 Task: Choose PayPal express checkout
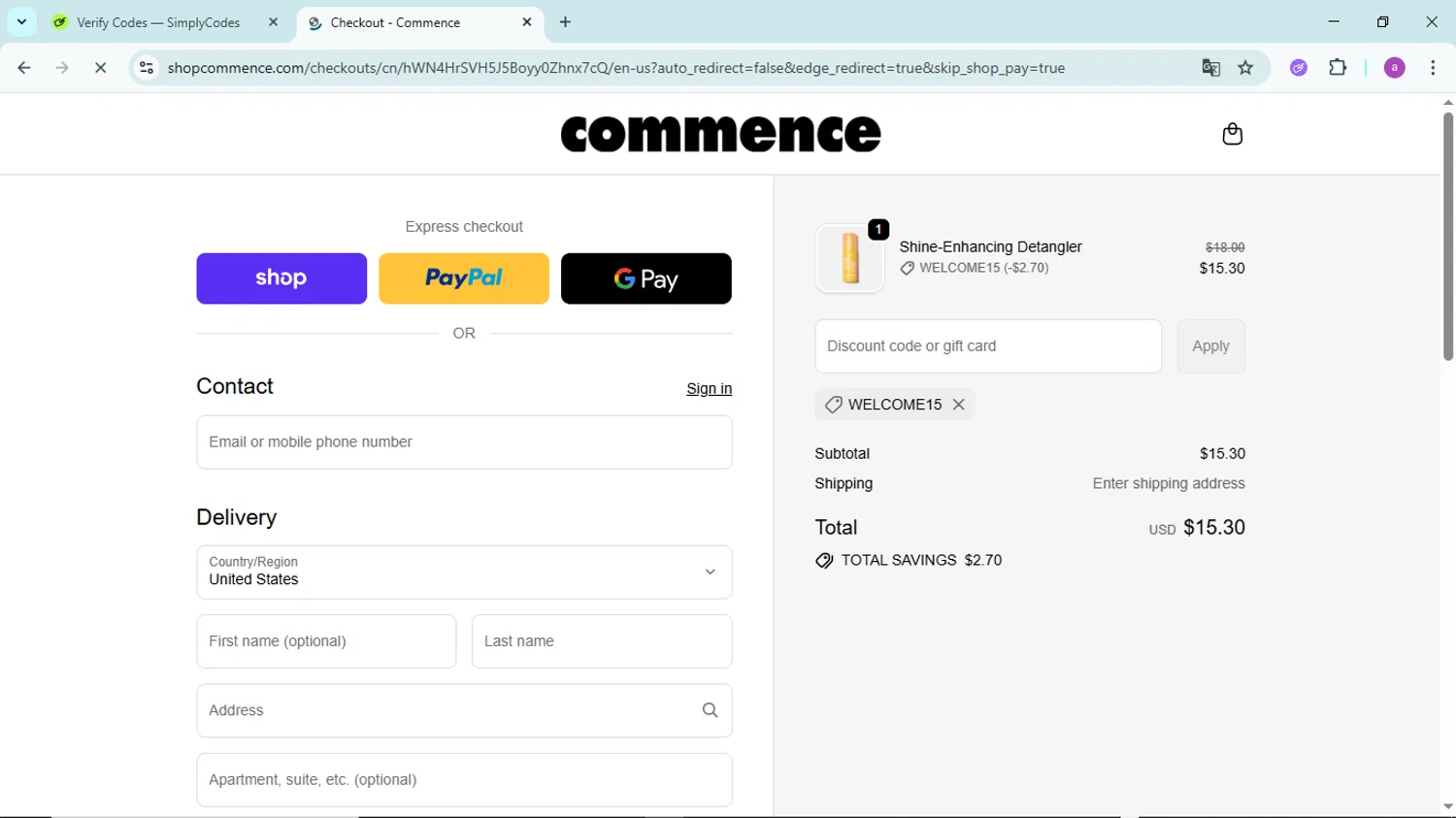[464, 278]
